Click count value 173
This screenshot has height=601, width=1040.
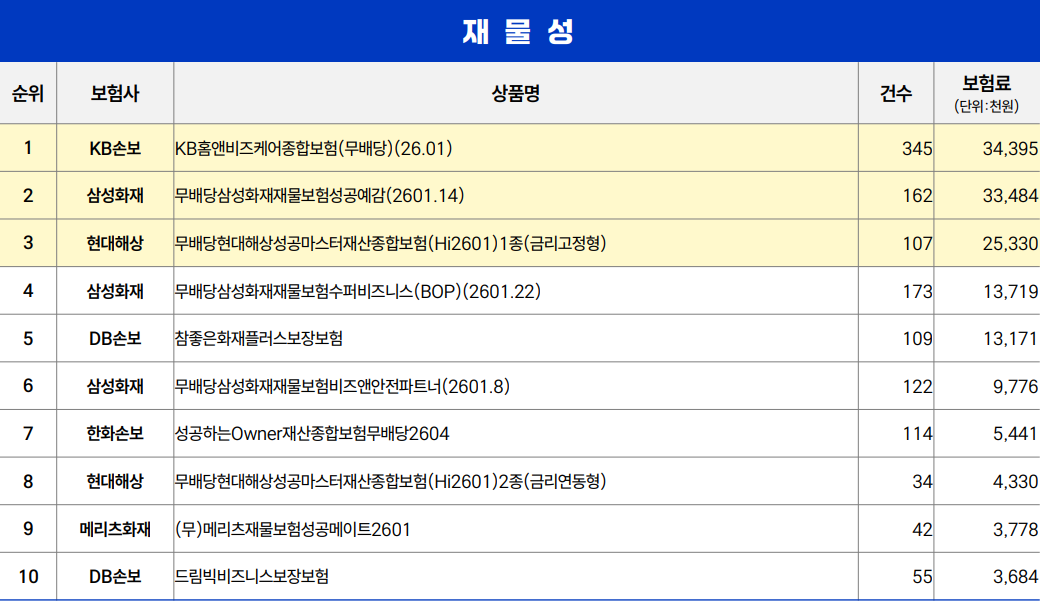pos(917,292)
